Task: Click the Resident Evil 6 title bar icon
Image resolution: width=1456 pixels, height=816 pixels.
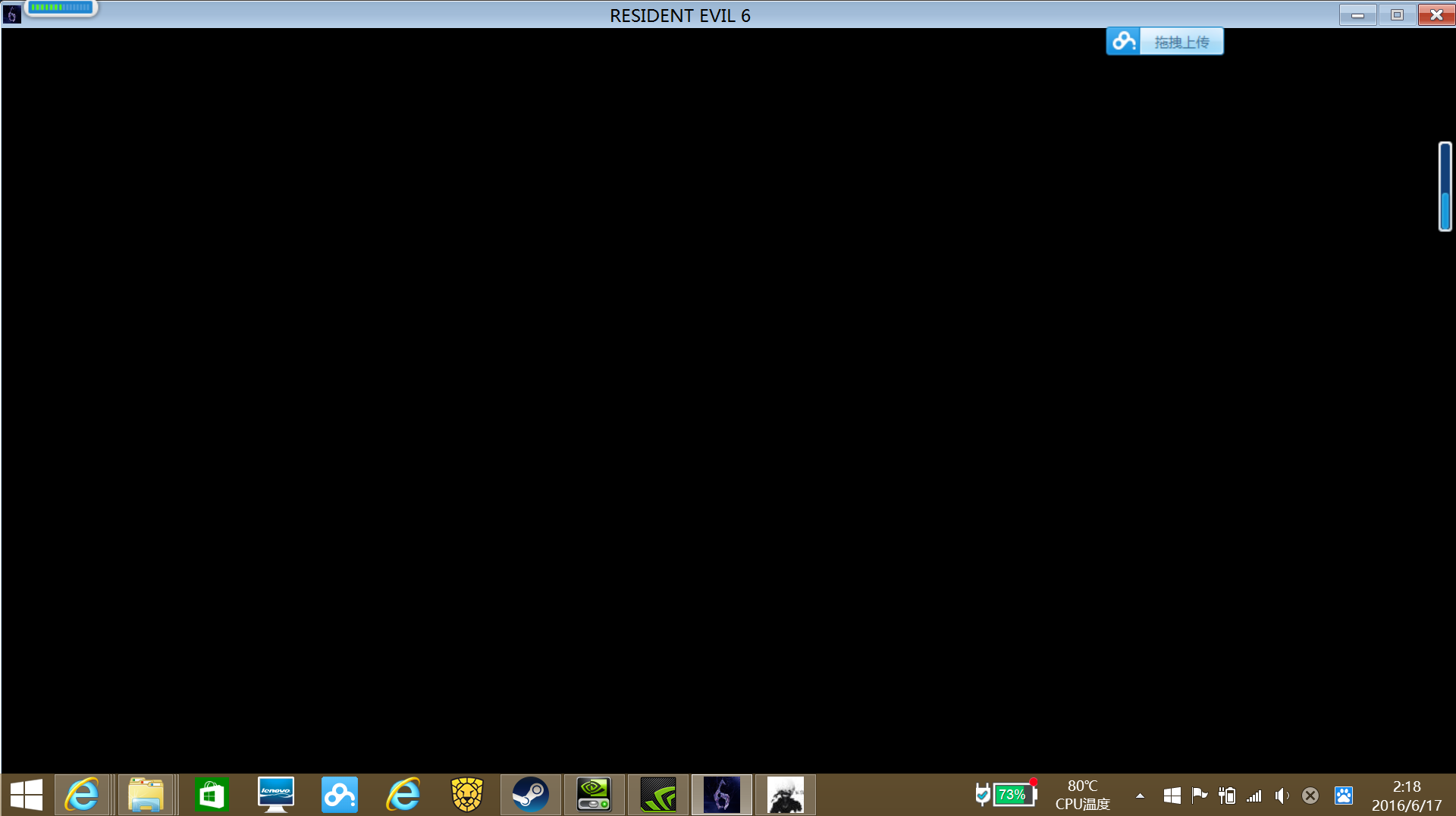Action: (x=12, y=14)
